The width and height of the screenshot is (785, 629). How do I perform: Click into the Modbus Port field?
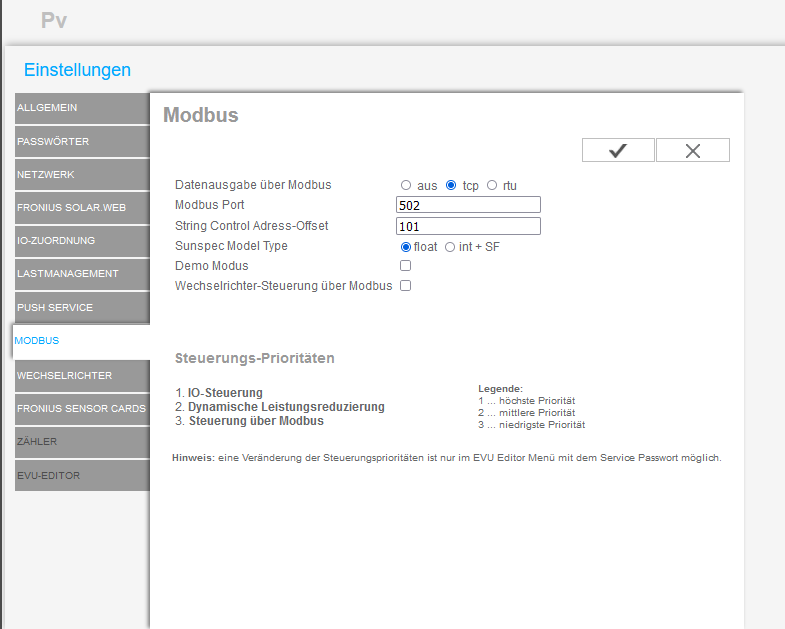(x=468, y=205)
